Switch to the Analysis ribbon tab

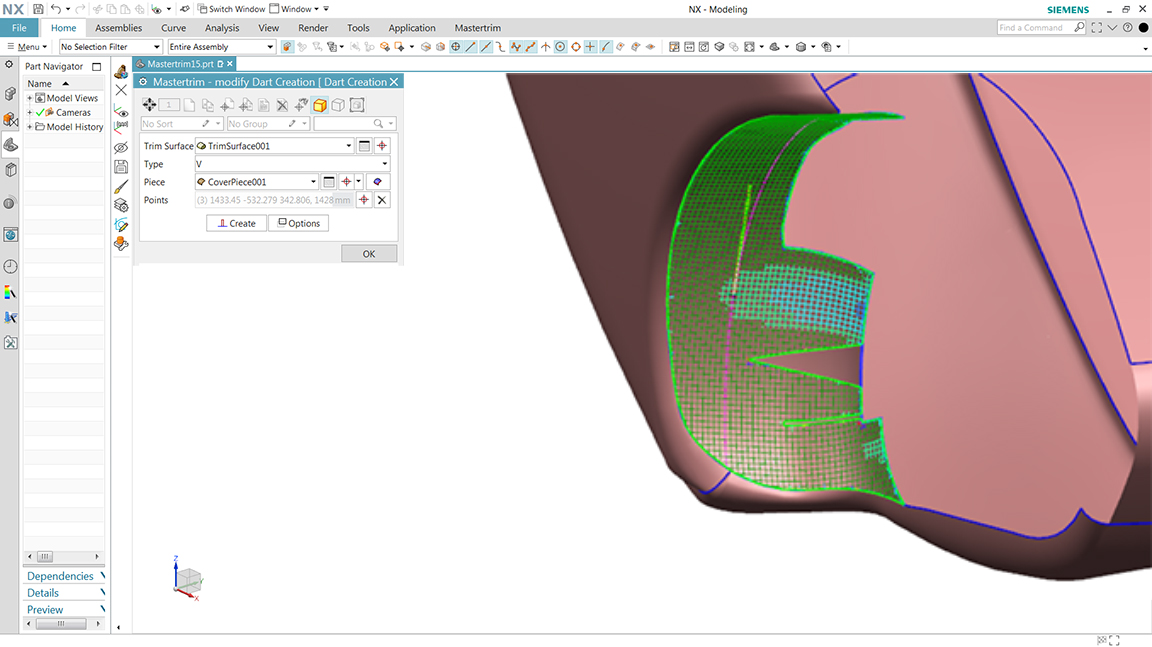point(221,28)
